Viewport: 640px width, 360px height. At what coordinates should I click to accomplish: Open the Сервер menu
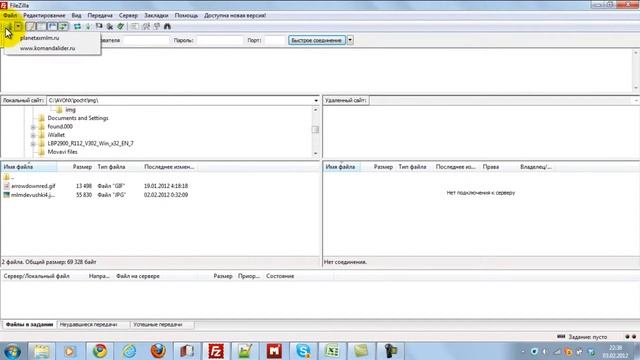coord(128,16)
